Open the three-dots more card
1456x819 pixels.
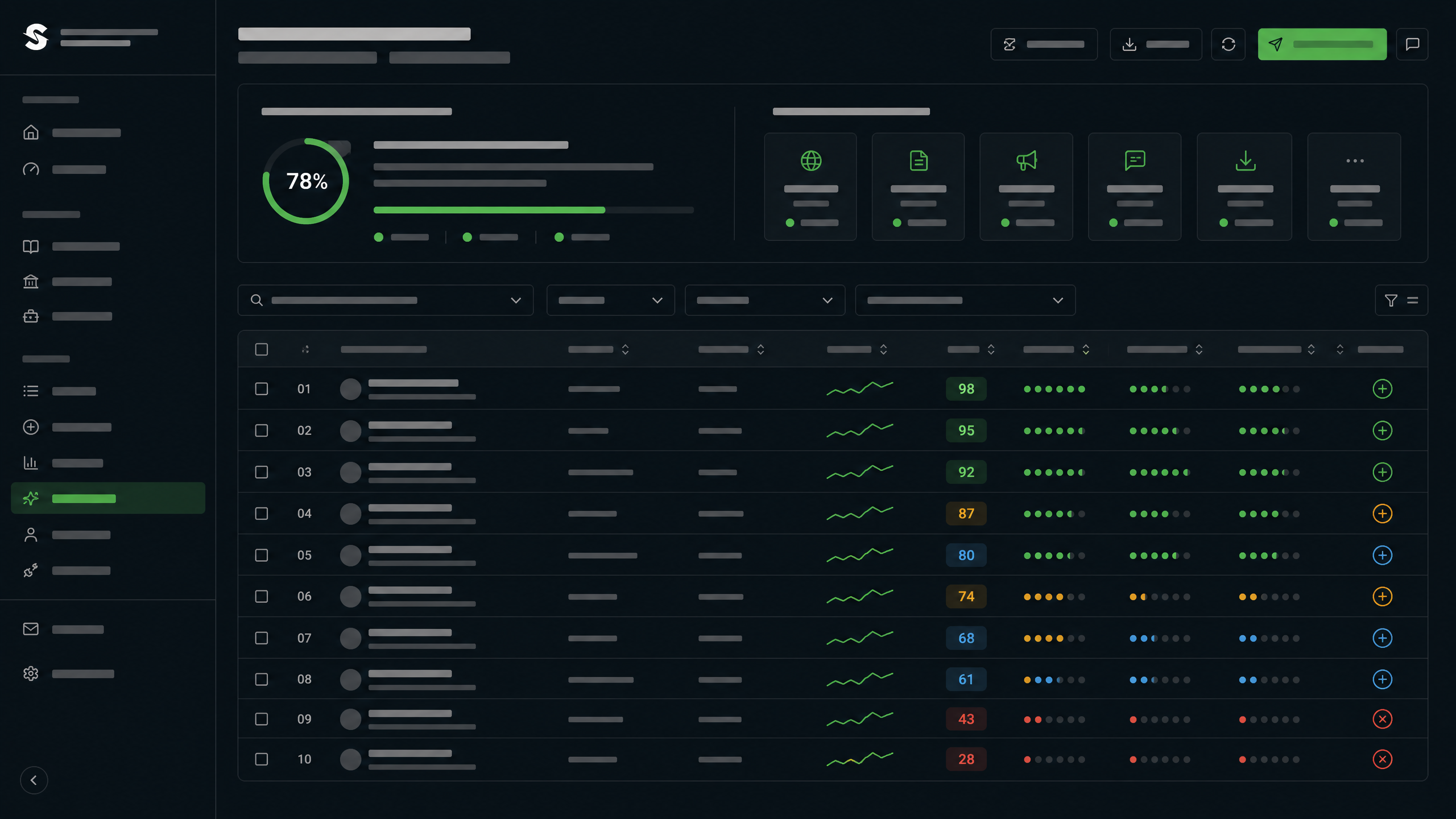pyautogui.click(x=1354, y=187)
